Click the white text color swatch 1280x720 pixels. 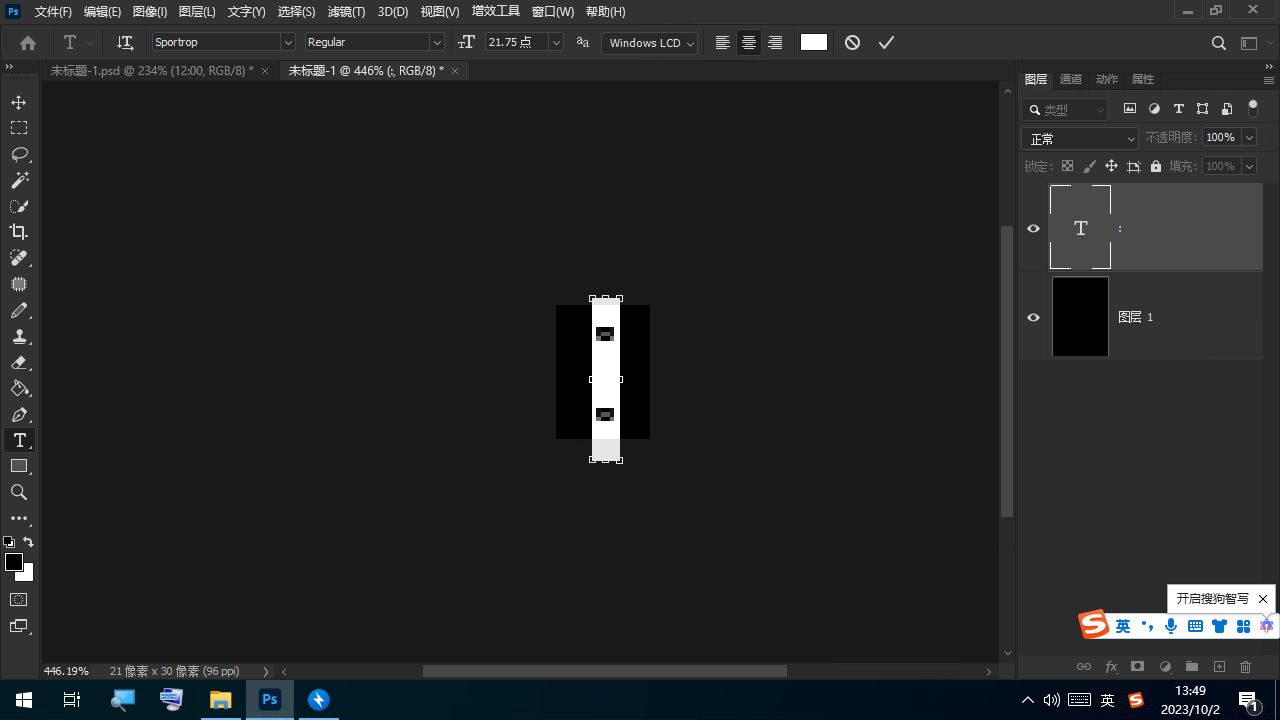pyautogui.click(x=814, y=42)
